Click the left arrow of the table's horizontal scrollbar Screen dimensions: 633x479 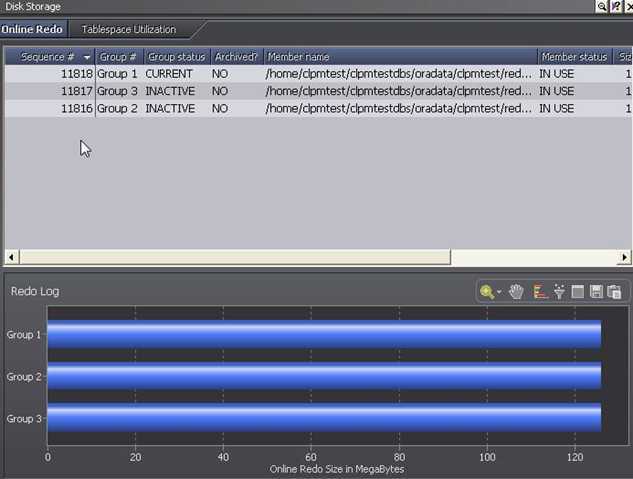pyautogui.click(x=12, y=257)
